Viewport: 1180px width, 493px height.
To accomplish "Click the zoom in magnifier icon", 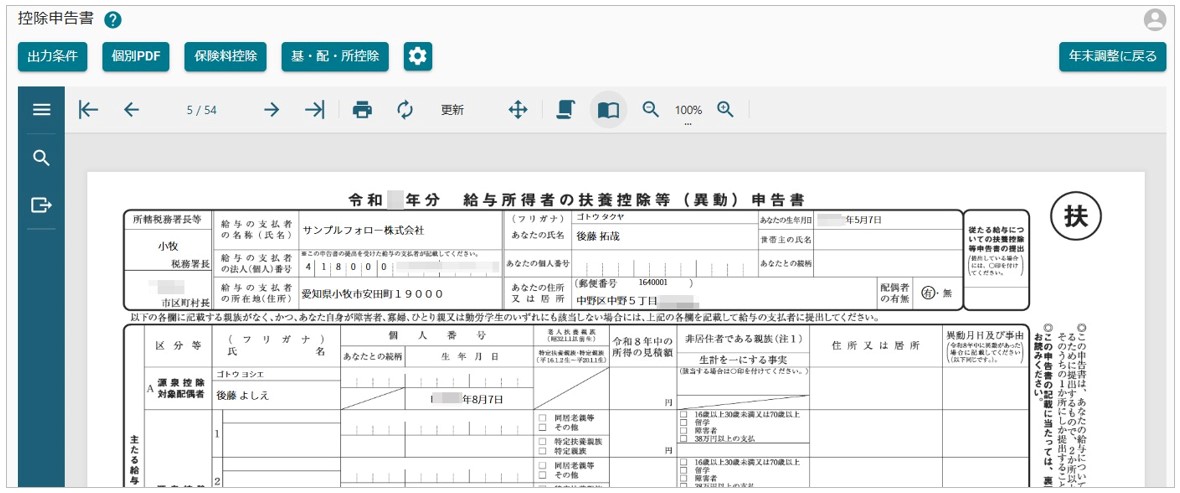I will pyautogui.click(x=726, y=110).
